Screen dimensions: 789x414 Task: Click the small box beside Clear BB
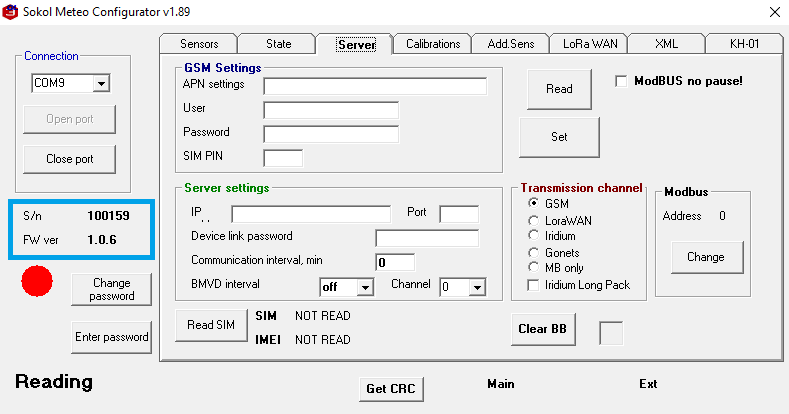point(611,333)
